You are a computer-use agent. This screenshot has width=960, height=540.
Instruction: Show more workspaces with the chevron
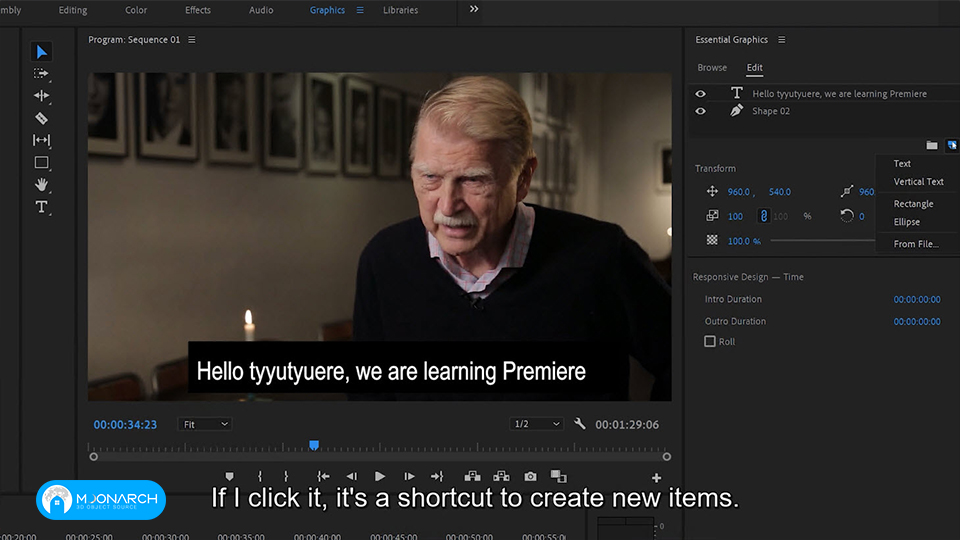(474, 9)
